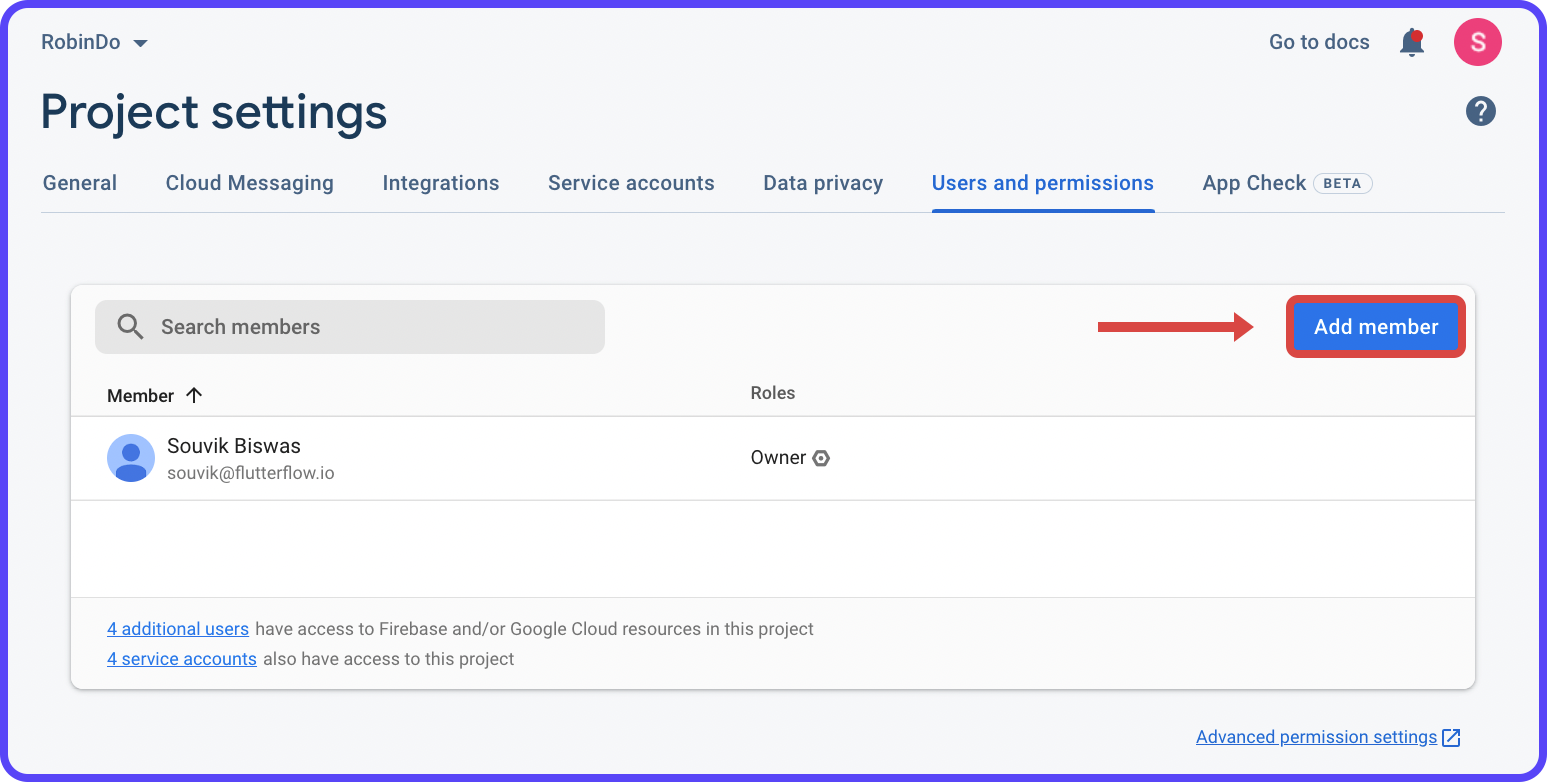Click the sort arrow next to Member
The width and height of the screenshot is (1547, 782).
[x=195, y=395]
